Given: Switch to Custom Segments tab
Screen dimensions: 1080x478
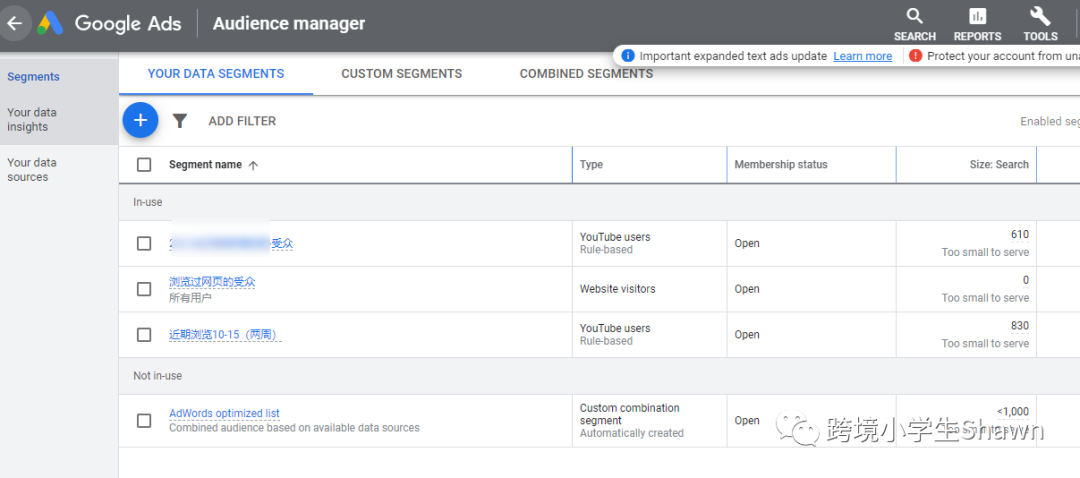Looking at the screenshot, I should click(x=401, y=74).
